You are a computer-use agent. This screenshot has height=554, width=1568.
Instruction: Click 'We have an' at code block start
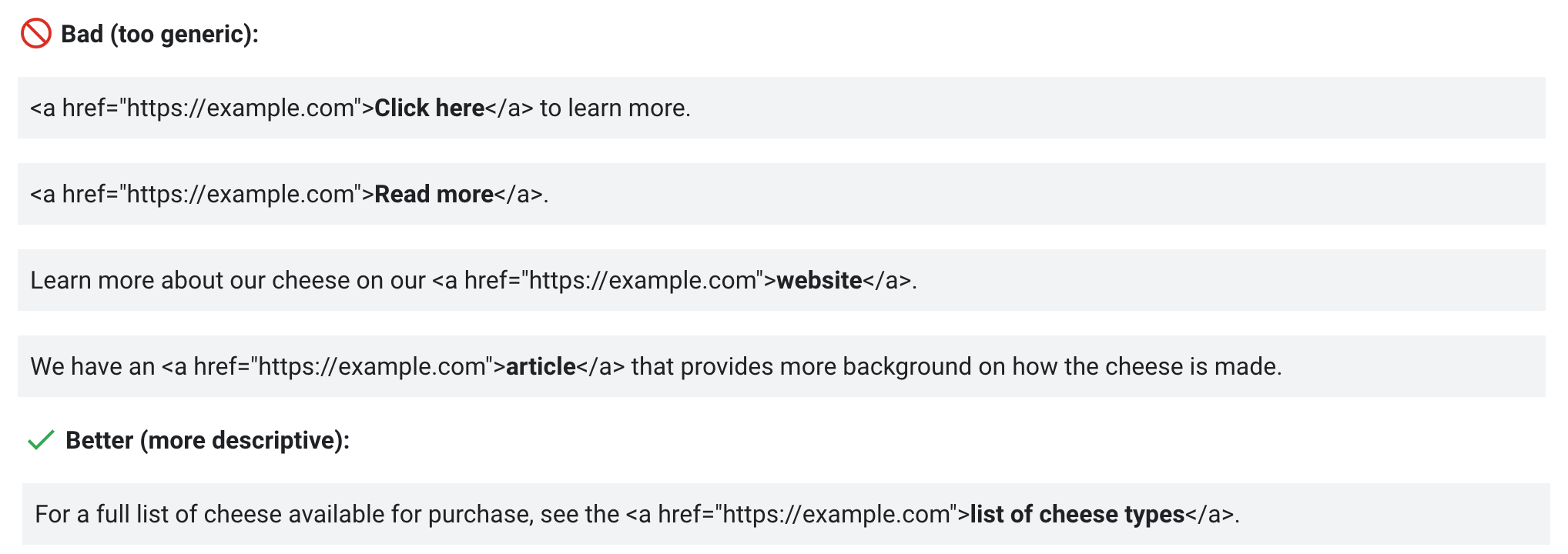click(92, 366)
